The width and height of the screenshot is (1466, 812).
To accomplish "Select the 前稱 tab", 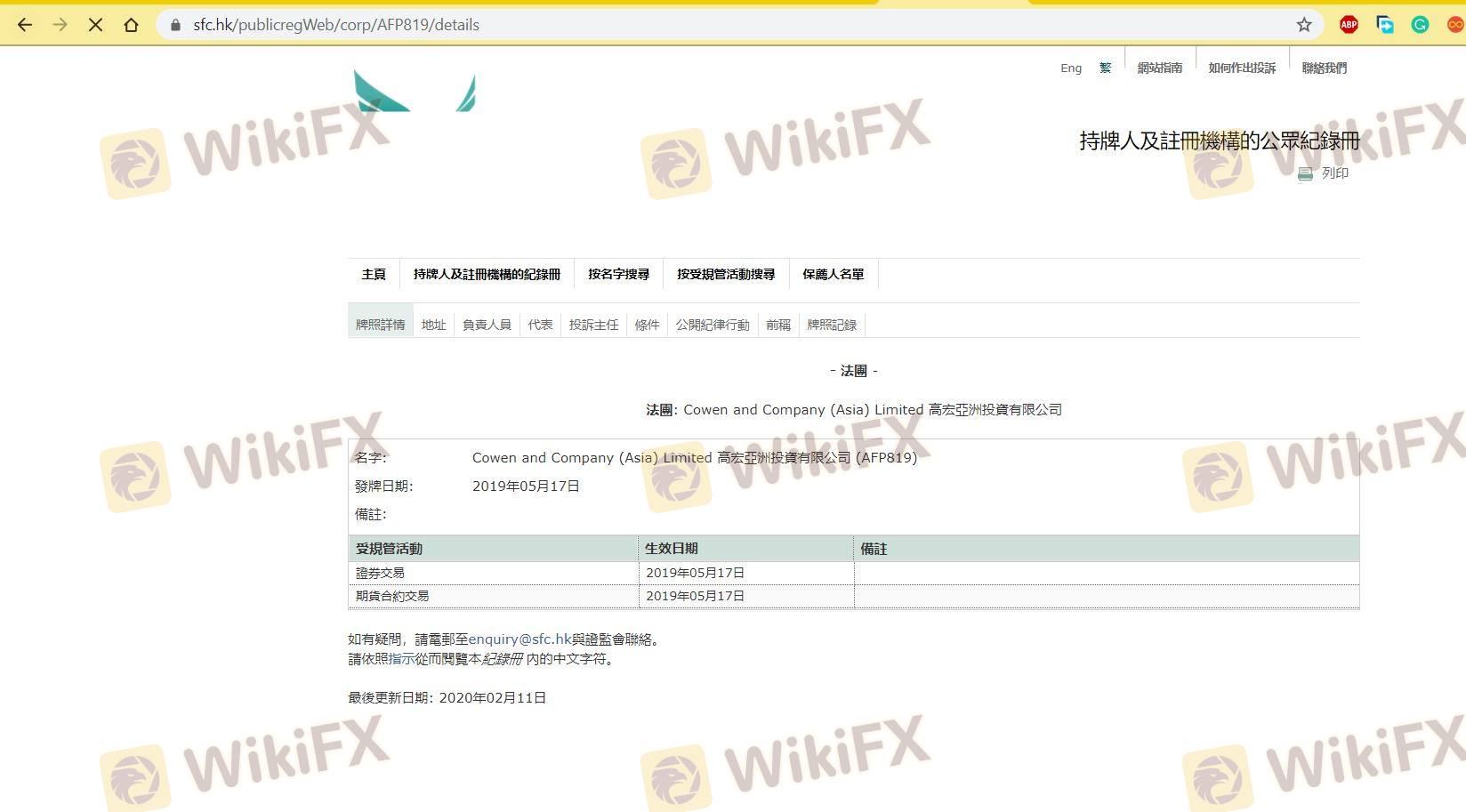I will click(778, 325).
